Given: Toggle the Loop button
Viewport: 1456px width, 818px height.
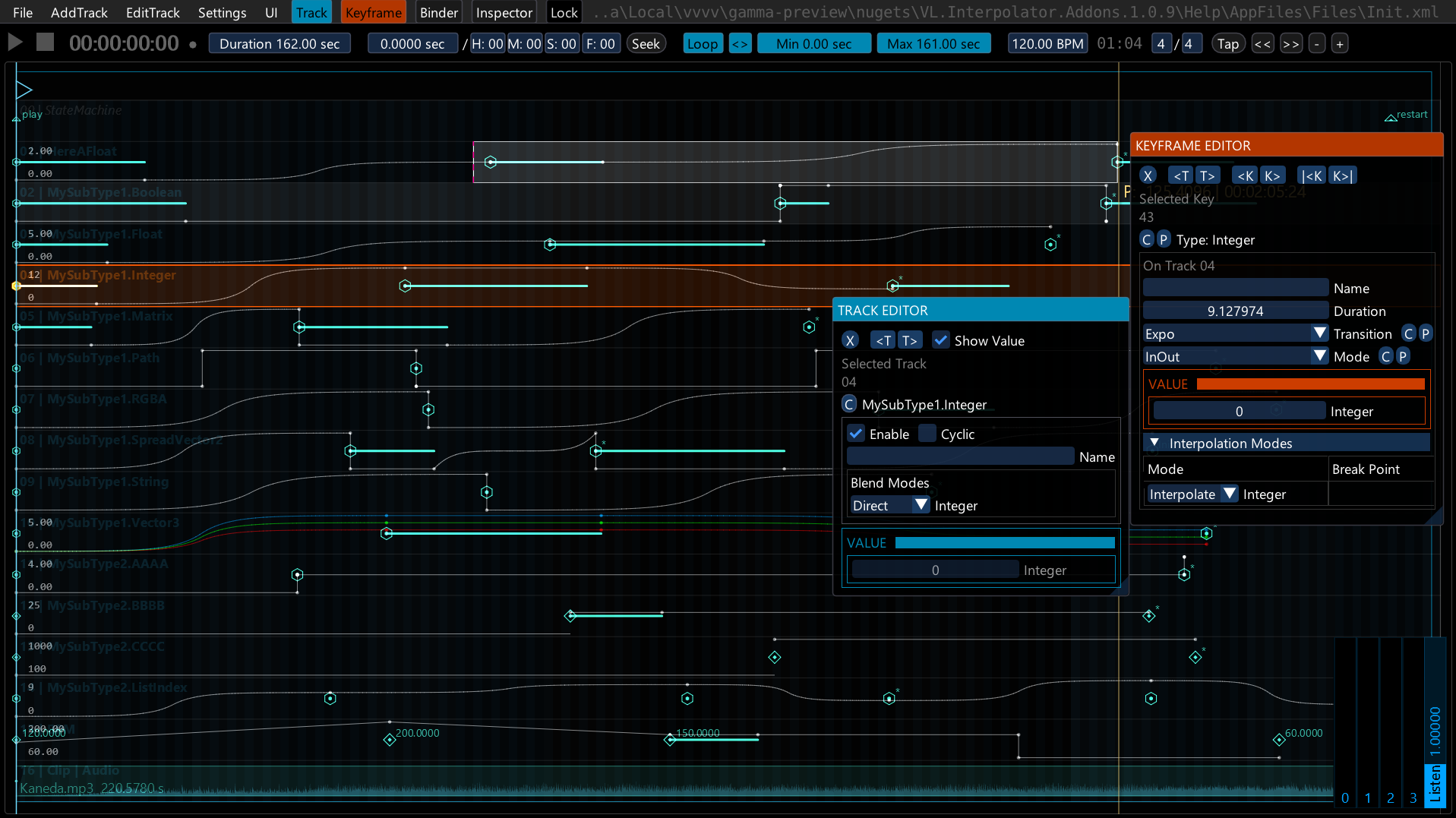Looking at the screenshot, I should [703, 43].
